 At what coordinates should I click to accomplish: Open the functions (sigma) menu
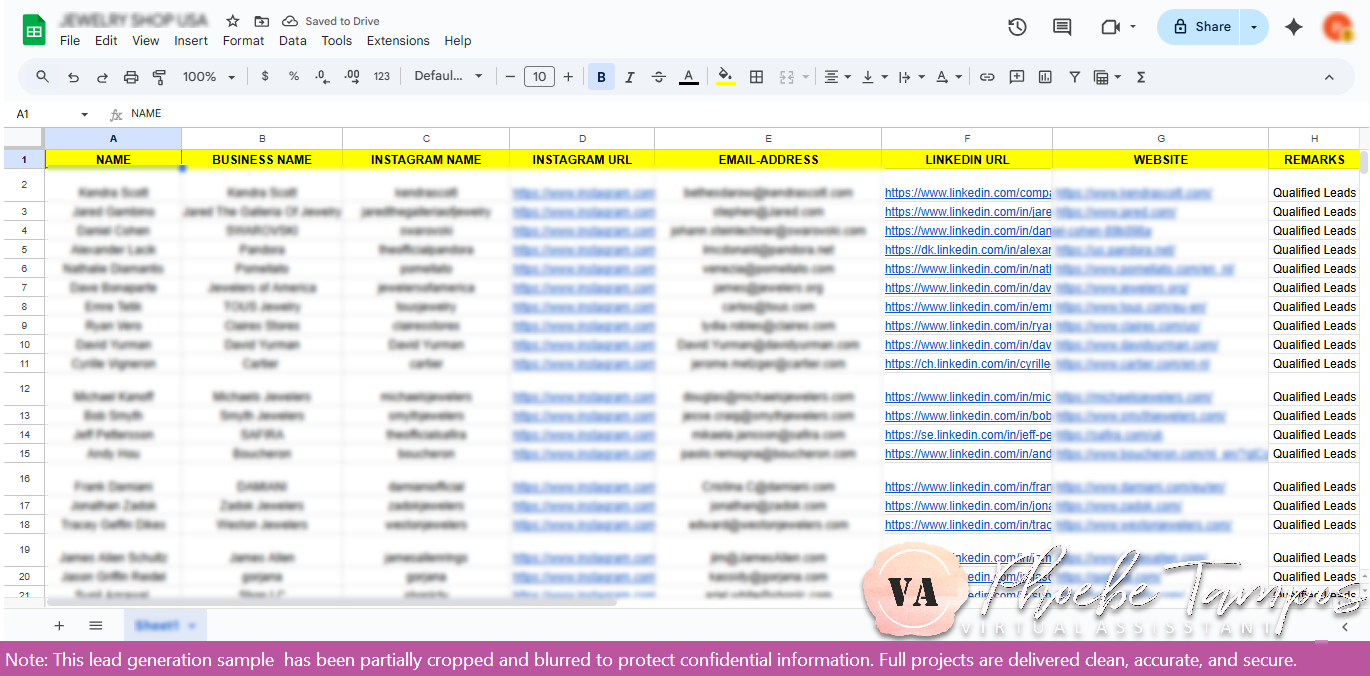point(1140,76)
